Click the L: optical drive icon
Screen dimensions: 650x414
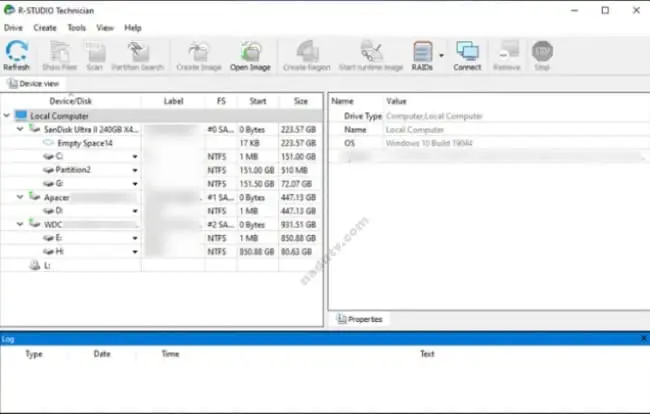(x=35, y=265)
